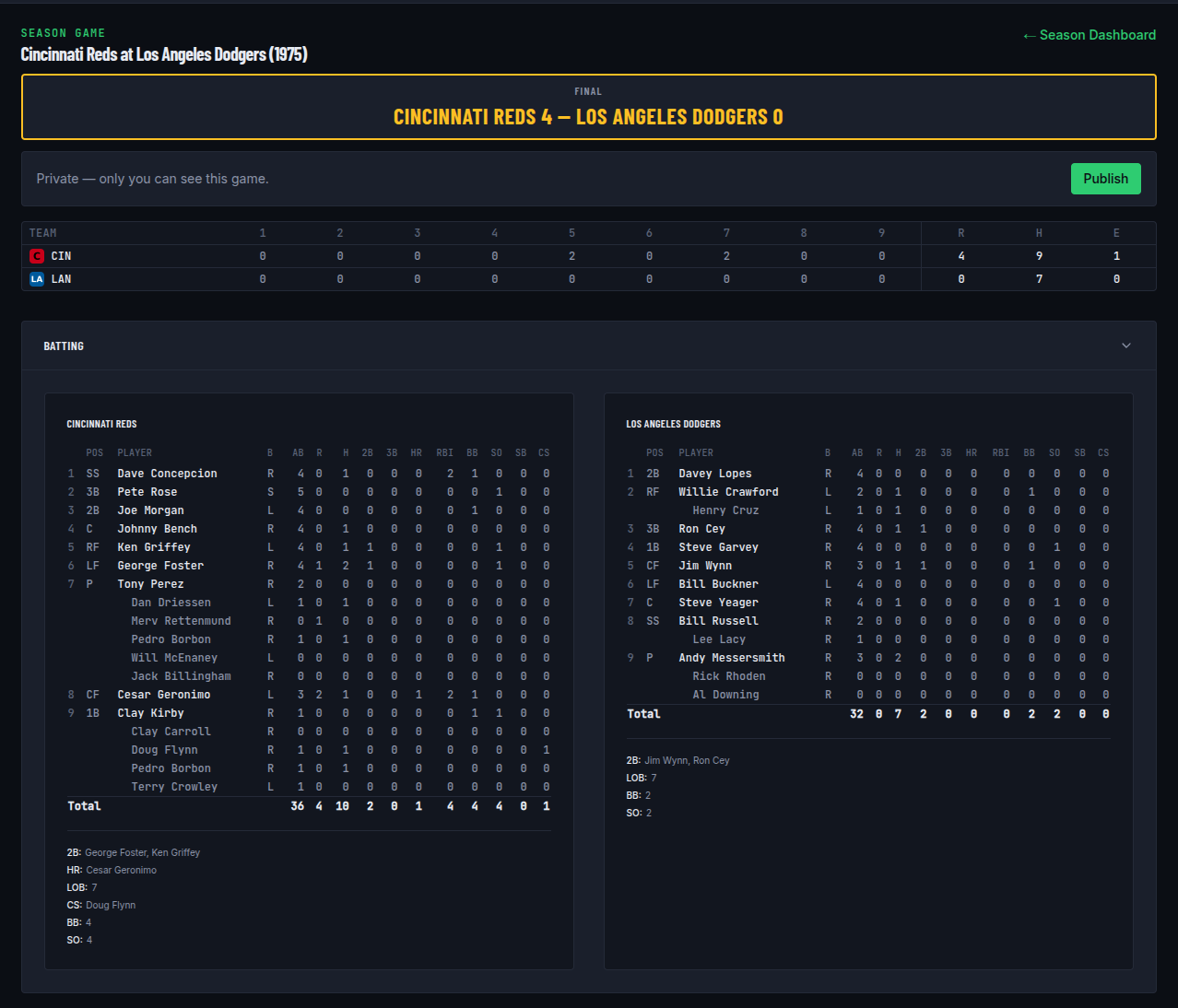Viewport: 1178px width, 1008px height.
Task: Click substitute Dan Driessen
Action: [x=171, y=603]
